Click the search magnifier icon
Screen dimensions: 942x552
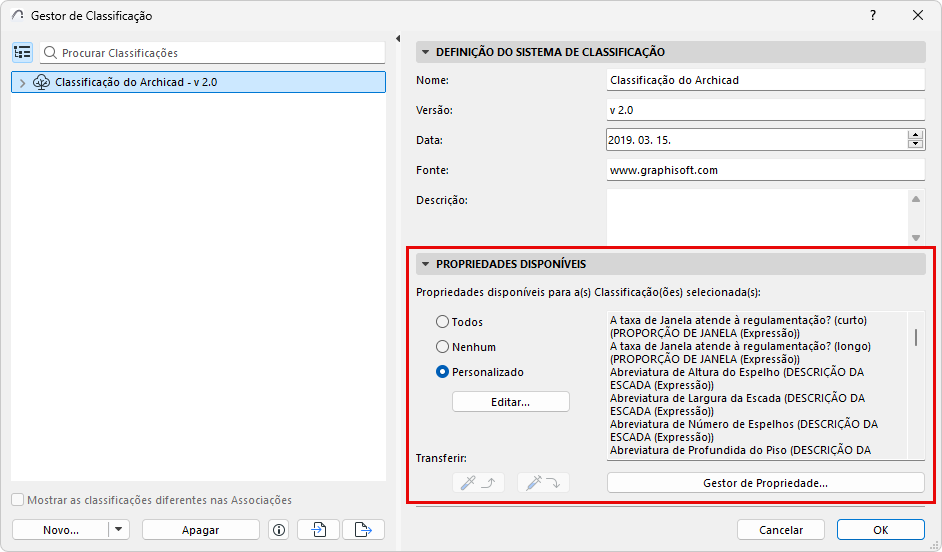(50, 53)
